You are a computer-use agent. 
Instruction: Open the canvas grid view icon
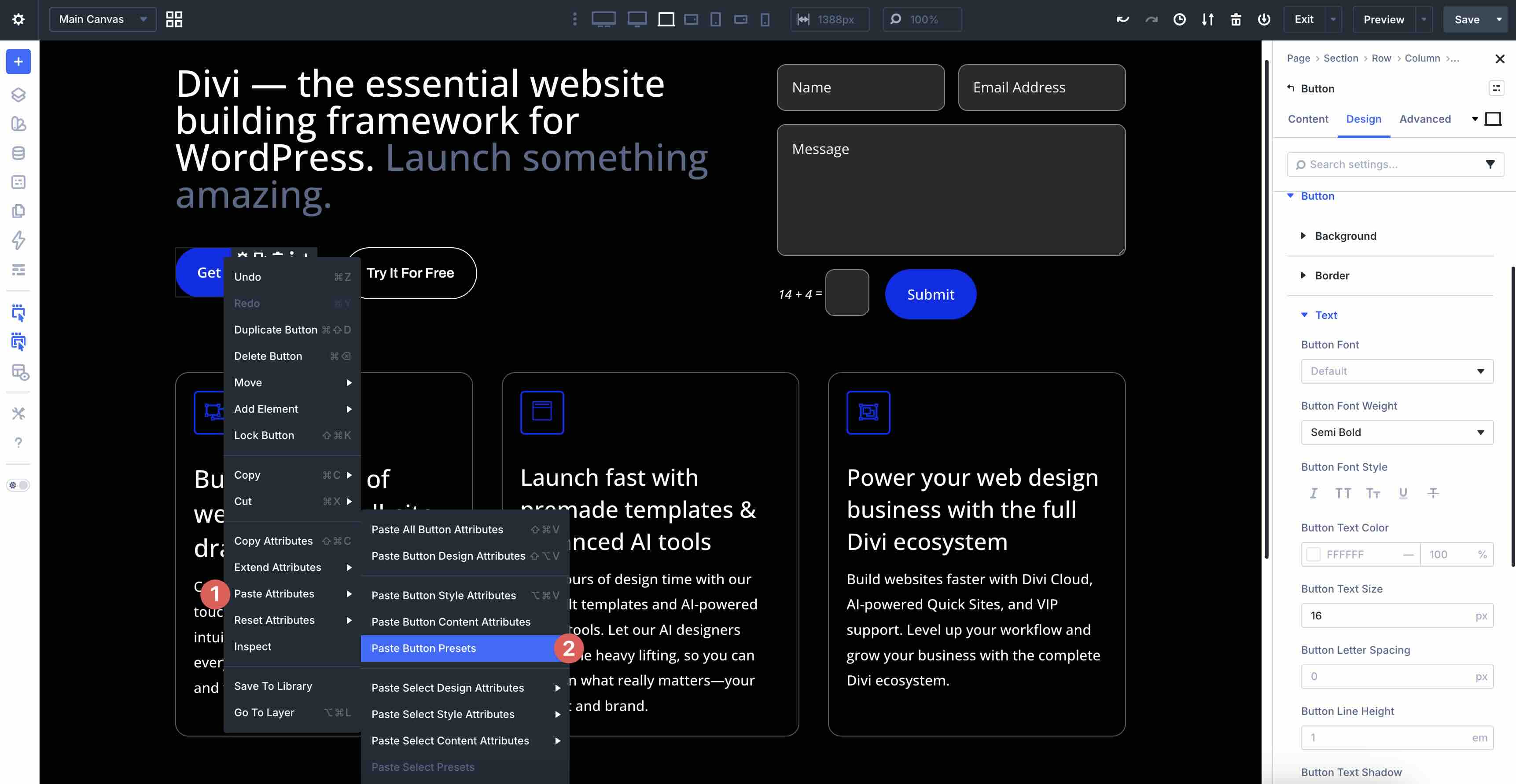coord(174,19)
